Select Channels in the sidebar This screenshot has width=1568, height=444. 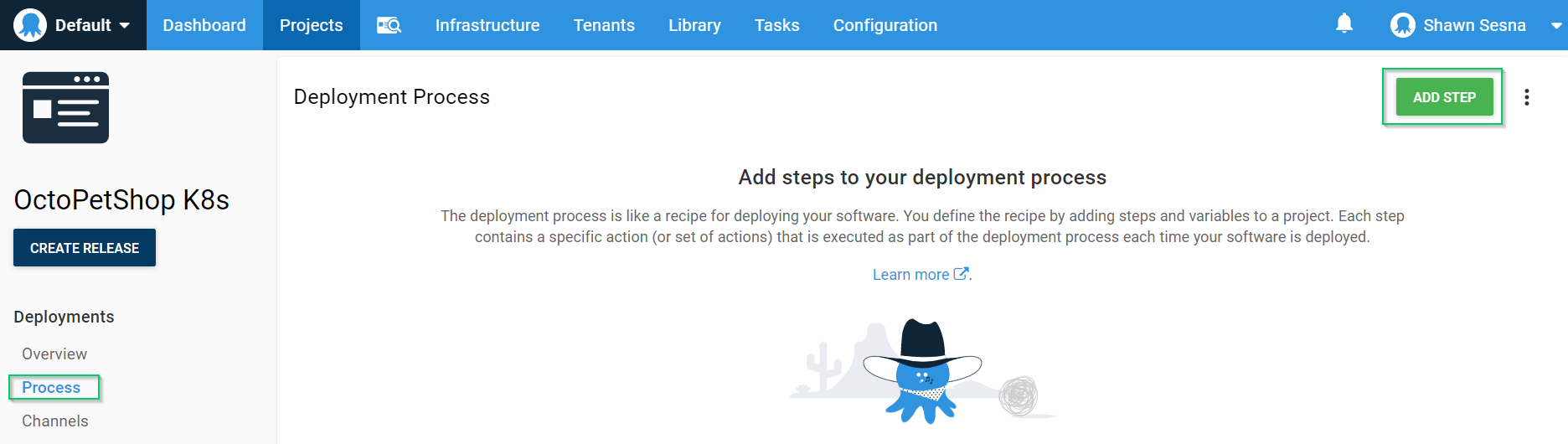click(x=55, y=421)
